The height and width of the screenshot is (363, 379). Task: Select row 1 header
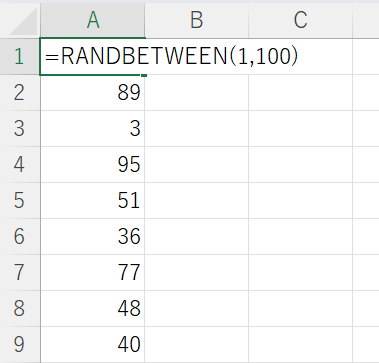click(x=20, y=56)
